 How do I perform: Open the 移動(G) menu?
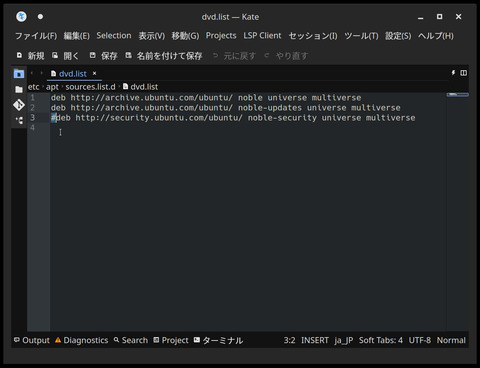pyautogui.click(x=185, y=36)
